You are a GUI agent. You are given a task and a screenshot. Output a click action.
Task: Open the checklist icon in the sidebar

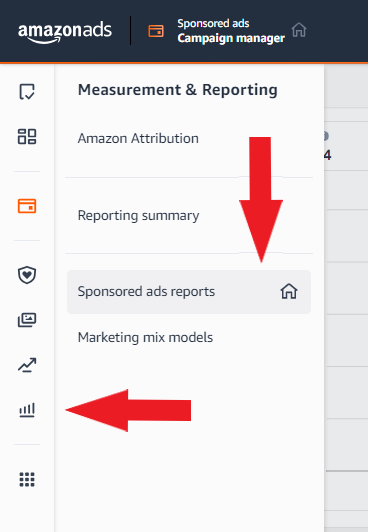27,92
